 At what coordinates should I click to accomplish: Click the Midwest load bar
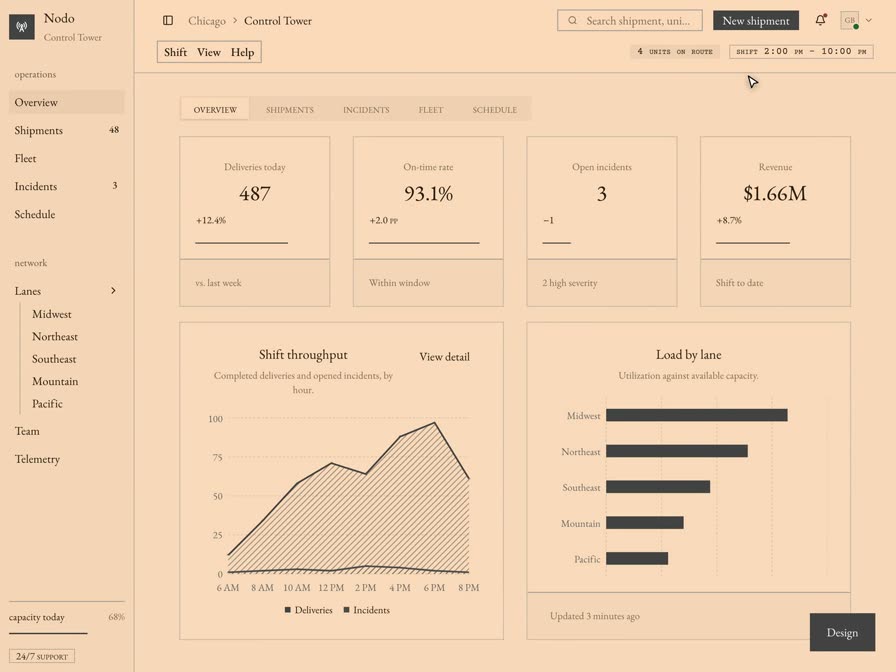697,415
